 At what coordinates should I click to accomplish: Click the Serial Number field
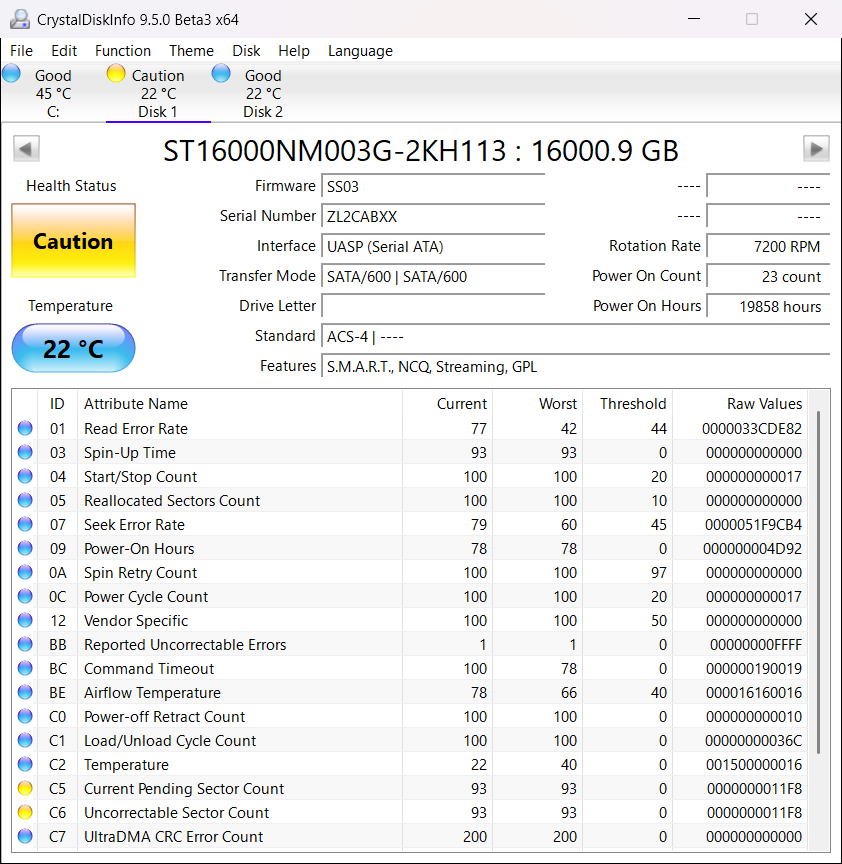(x=433, y=216)
